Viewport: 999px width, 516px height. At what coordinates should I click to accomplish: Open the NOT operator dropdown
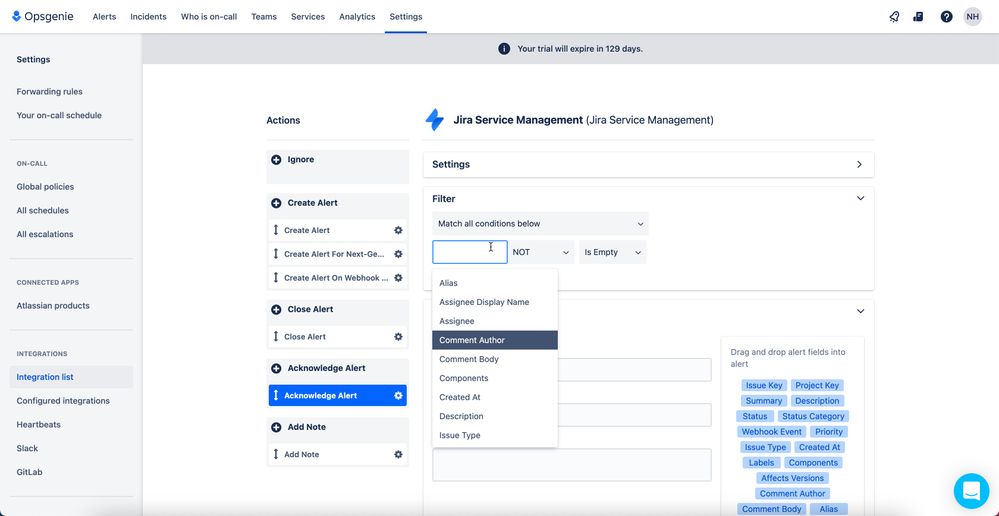point(541,252)
